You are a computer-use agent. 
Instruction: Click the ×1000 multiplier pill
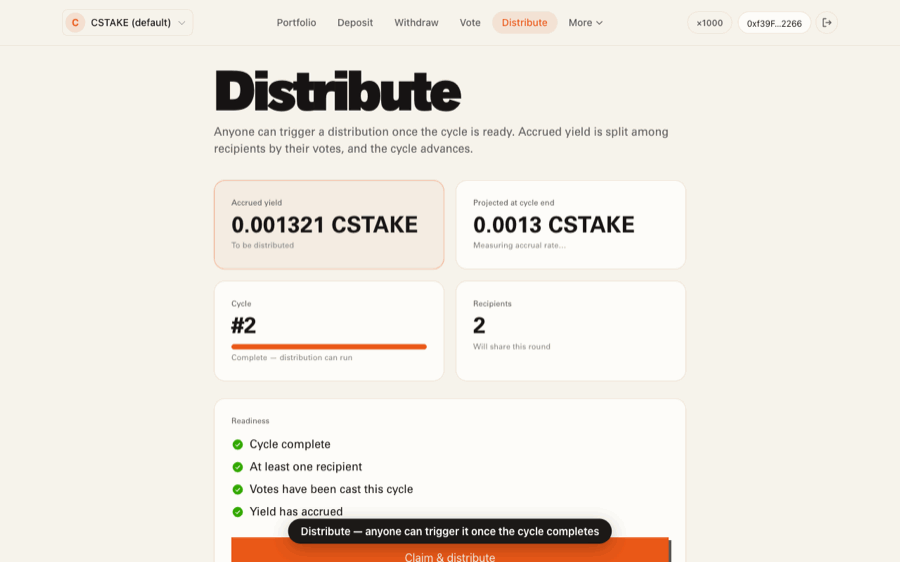tap(709, 23)
